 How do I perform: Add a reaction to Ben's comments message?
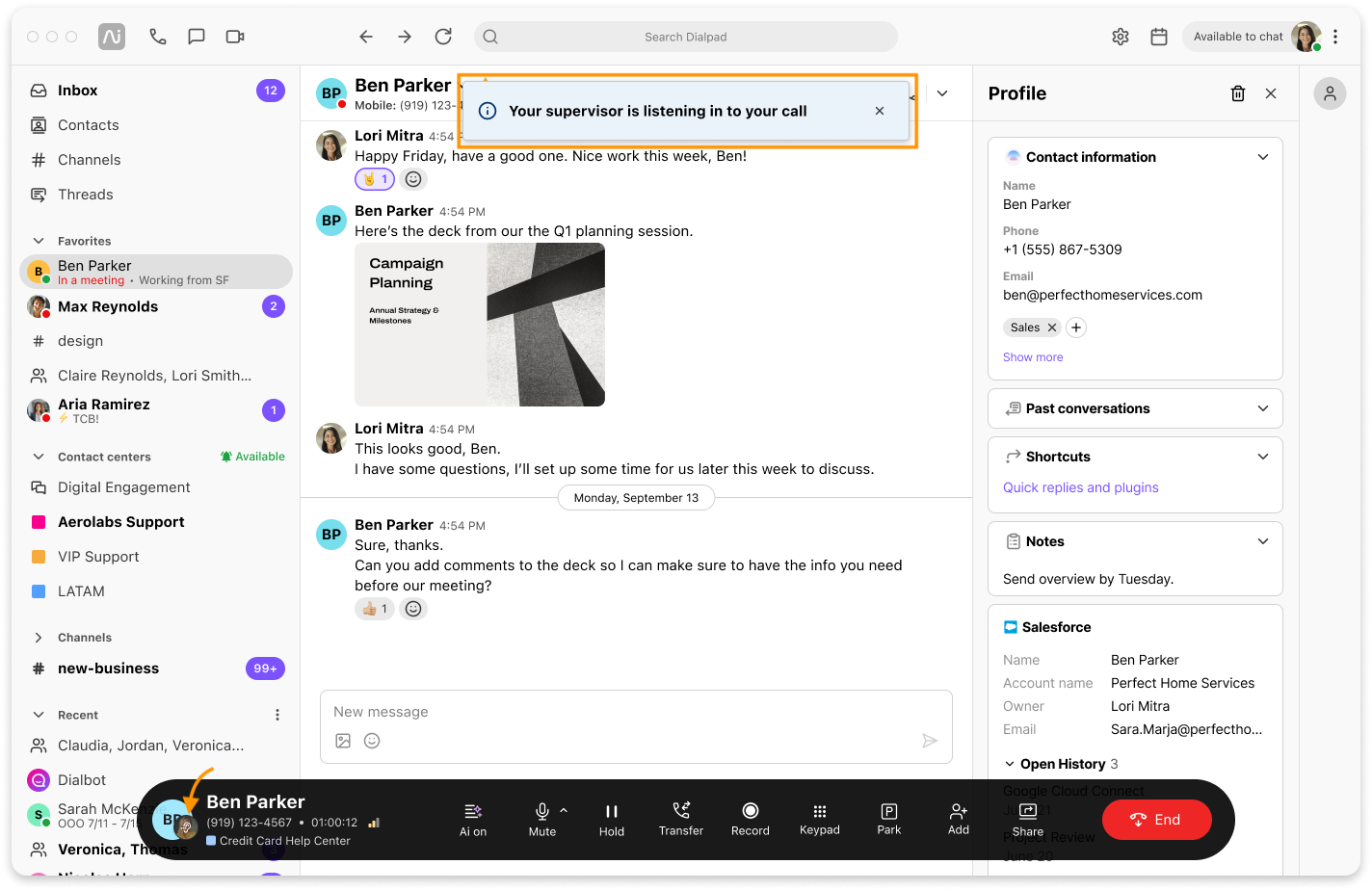pyautogui.click(x=413, y=609)
